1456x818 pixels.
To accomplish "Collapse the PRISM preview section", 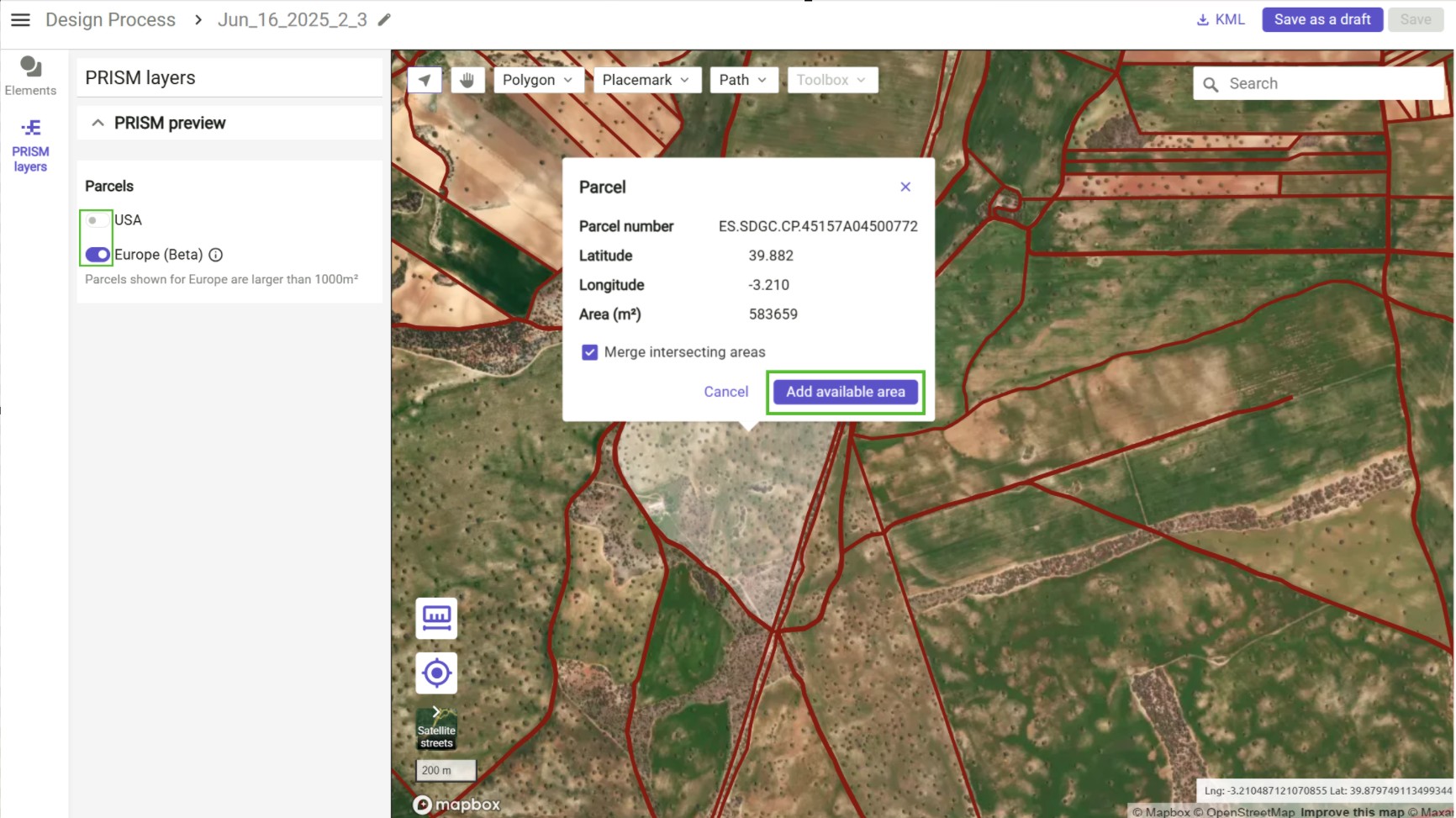I will click(98, 123).
